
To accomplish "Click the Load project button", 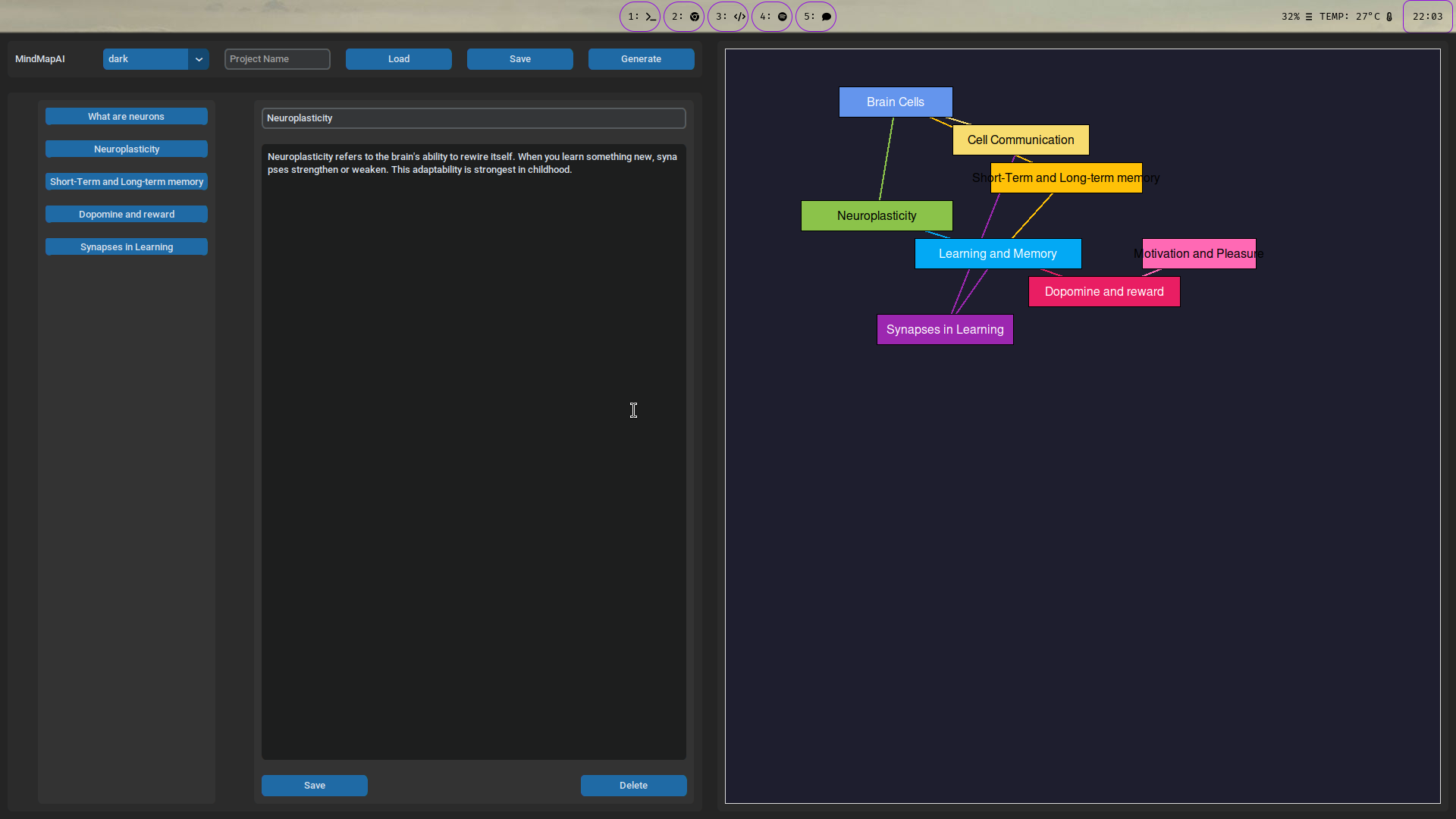I will click(399, 59).
